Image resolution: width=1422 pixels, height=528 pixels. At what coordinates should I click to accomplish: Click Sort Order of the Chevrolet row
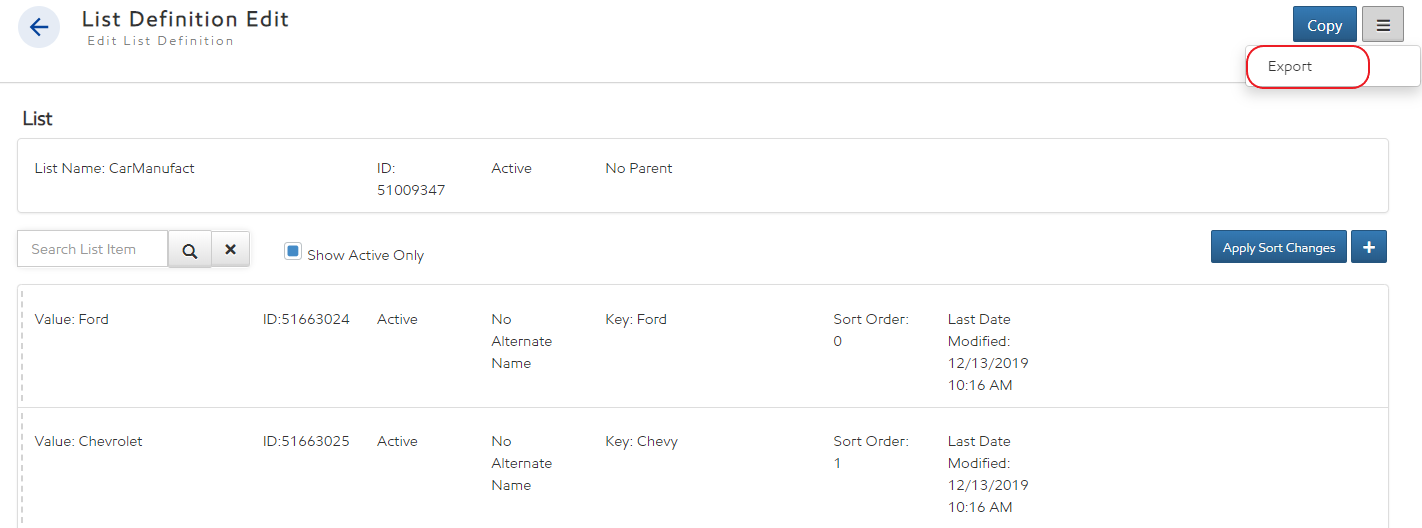click(x=870, y=452)
